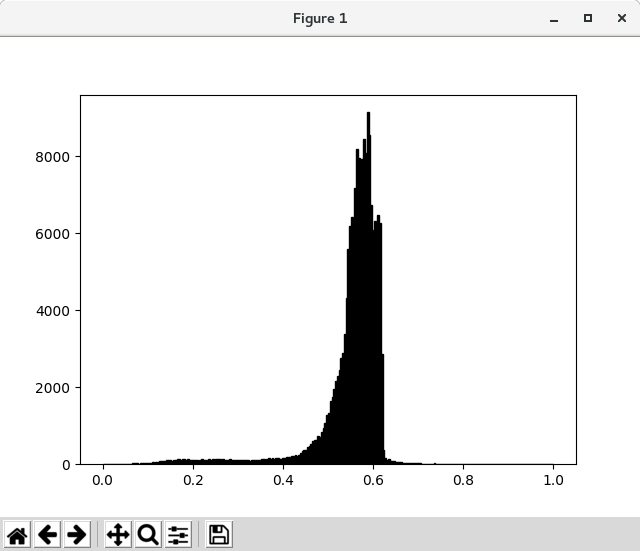Click the x-axis label "0.6"
This screenshot has height=551, width=640.
pos(373,480)
